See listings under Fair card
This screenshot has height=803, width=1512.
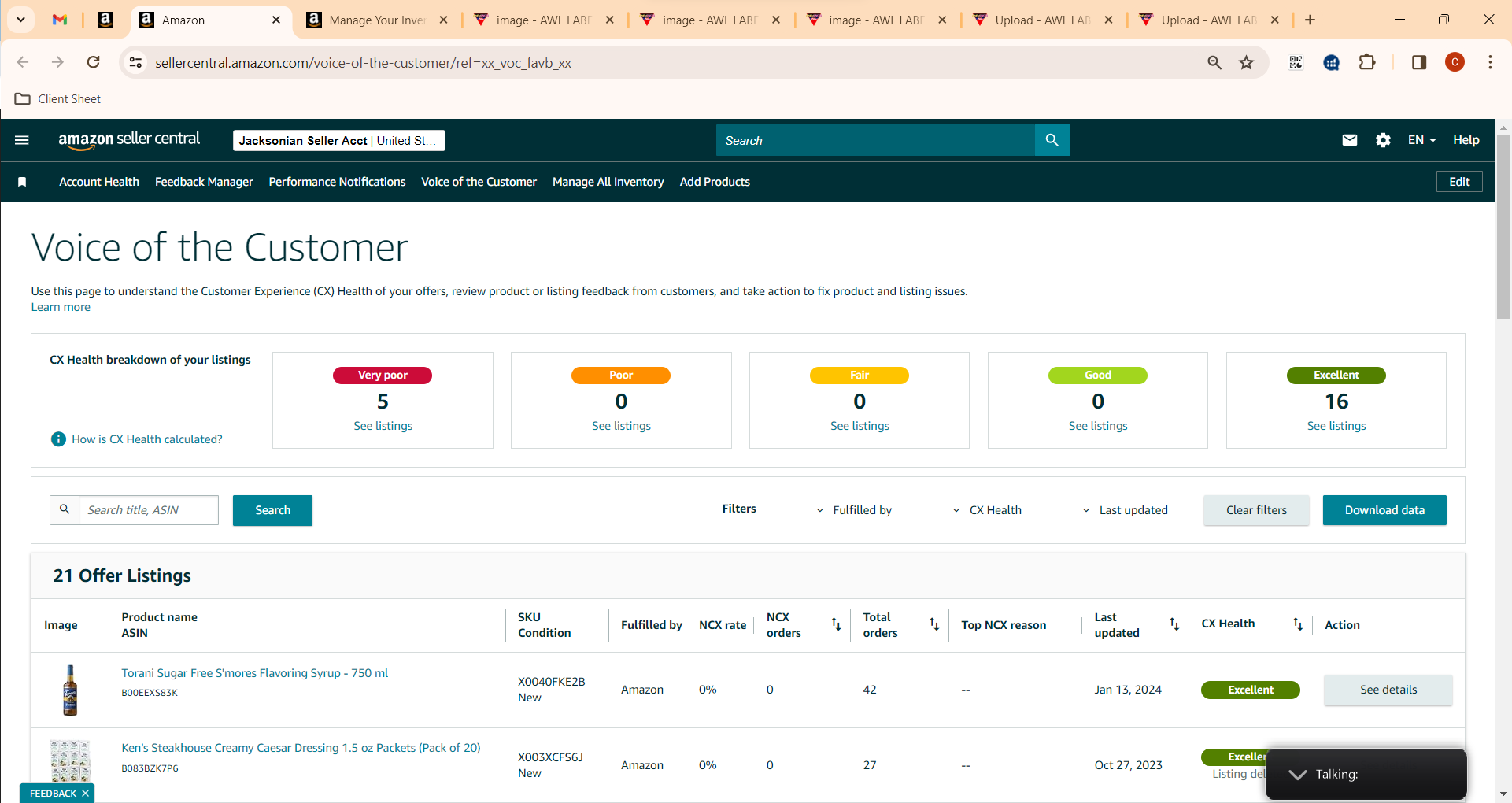click(x=860, y=426)
